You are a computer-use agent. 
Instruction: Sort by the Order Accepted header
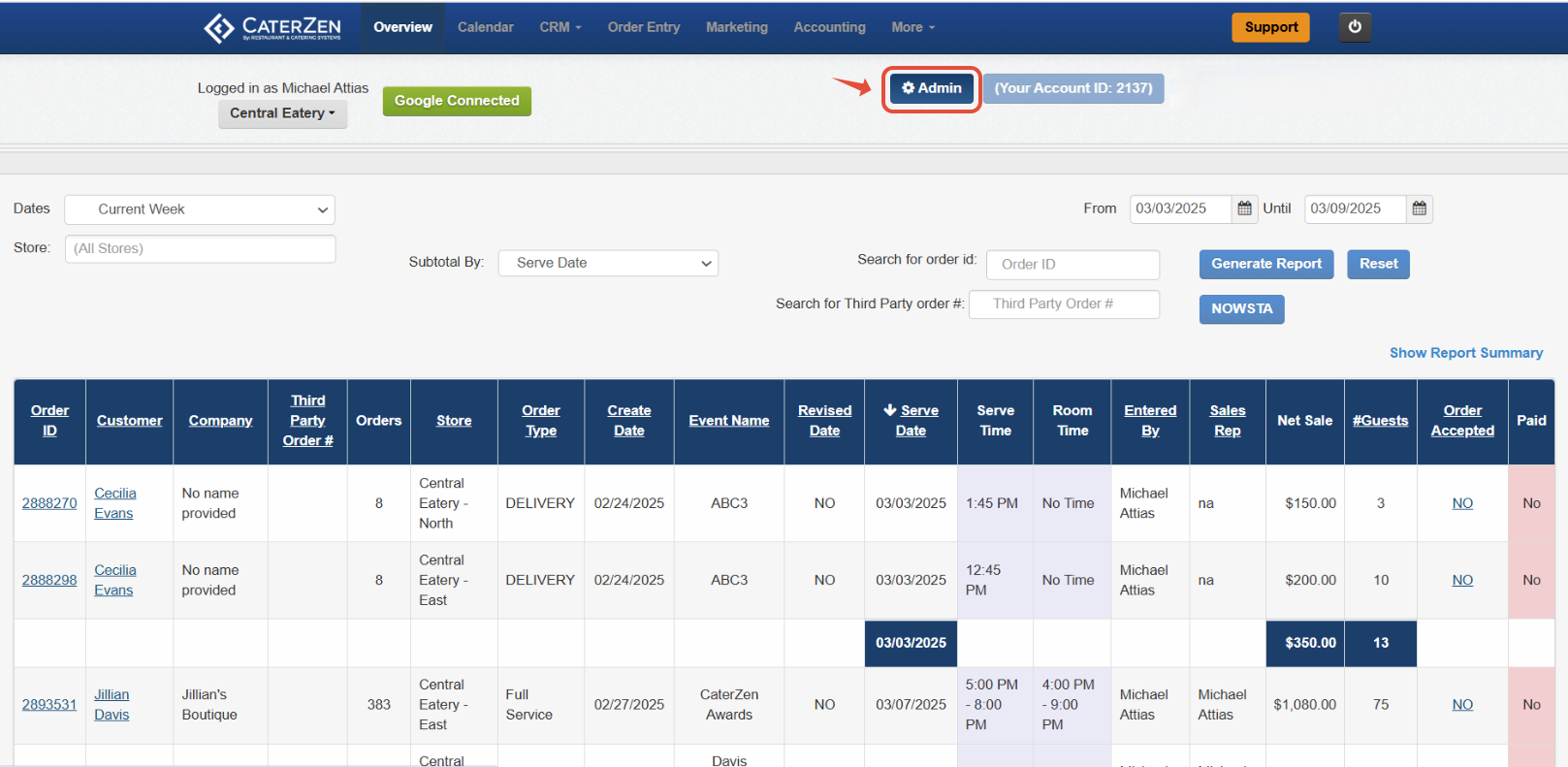[1462, 421]
